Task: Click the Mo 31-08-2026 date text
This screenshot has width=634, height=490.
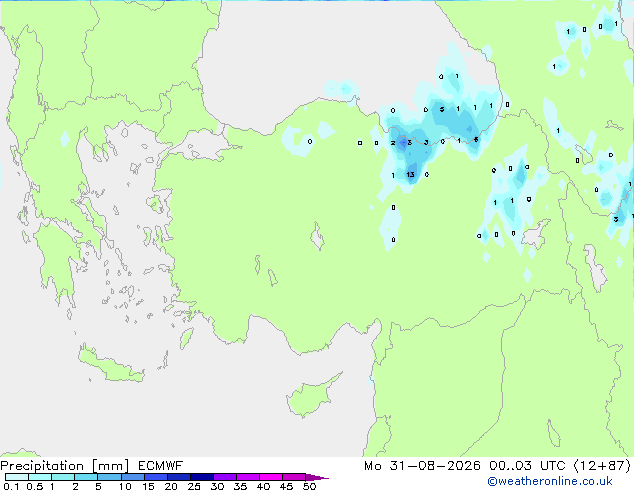Action: (422, 466)
